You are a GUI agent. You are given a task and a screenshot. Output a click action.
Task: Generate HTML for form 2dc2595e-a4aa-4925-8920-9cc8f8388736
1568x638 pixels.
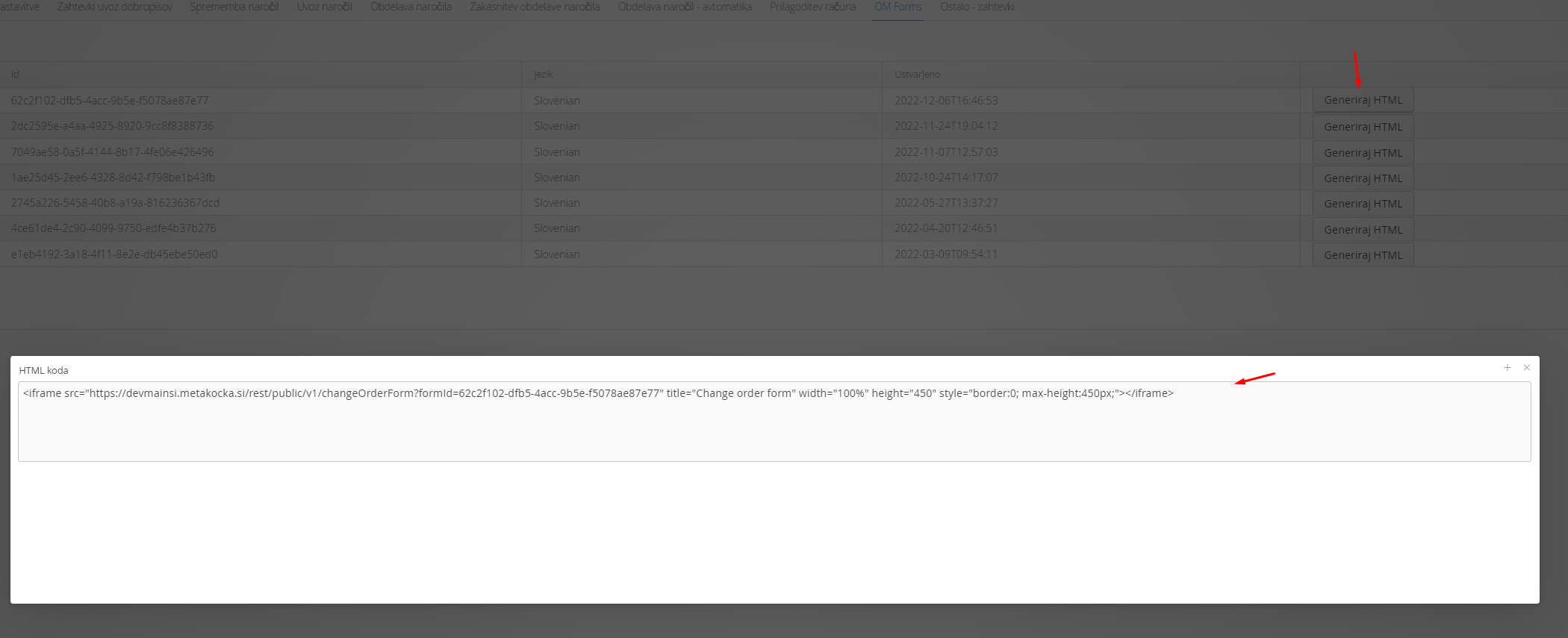1363,127
